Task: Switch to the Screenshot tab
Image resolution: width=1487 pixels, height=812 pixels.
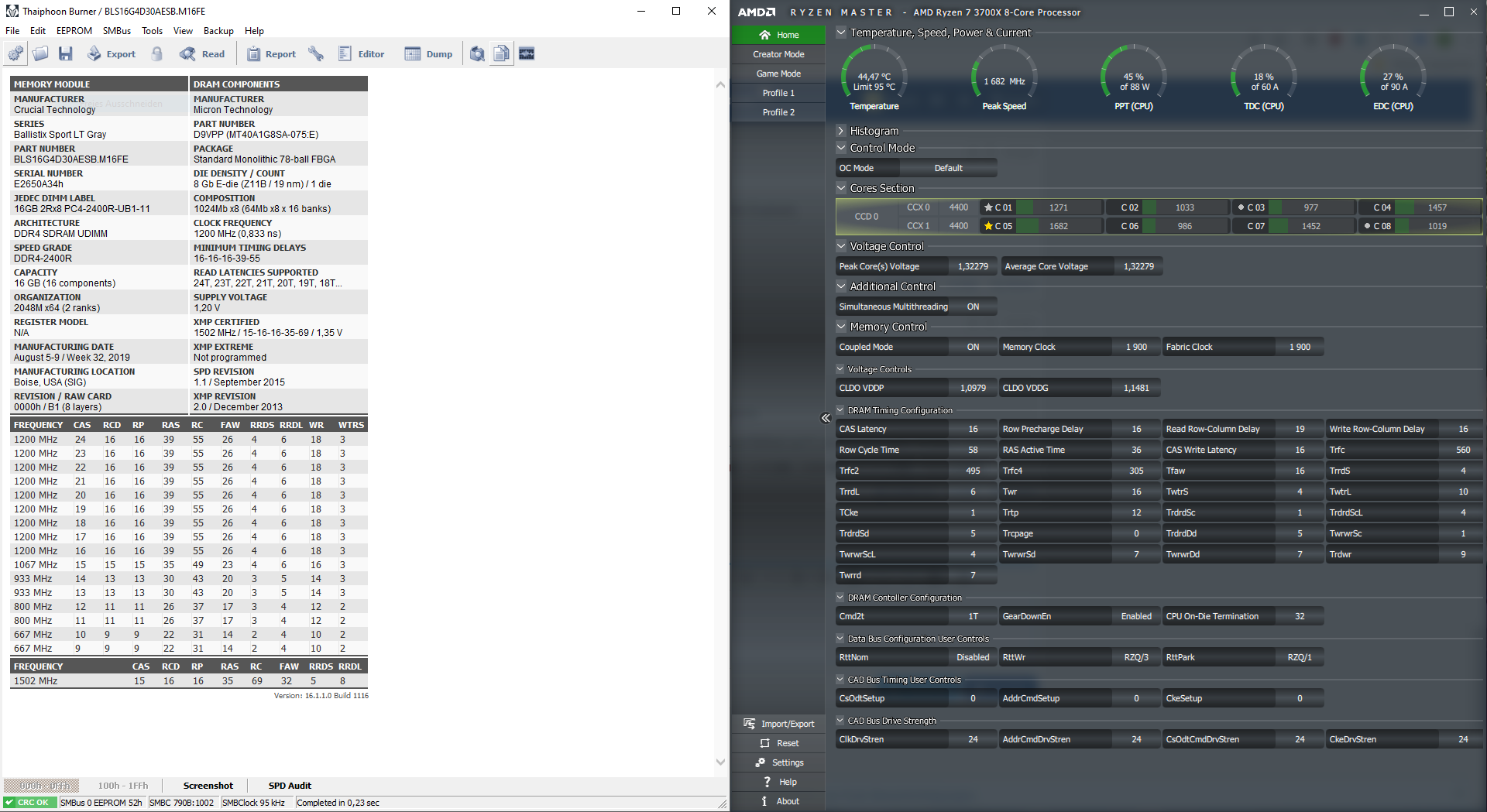Action: pos(208,785)
